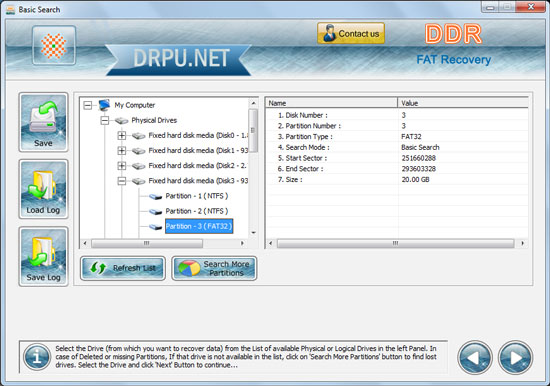Click the Save drive icon button

coord(43,122)
